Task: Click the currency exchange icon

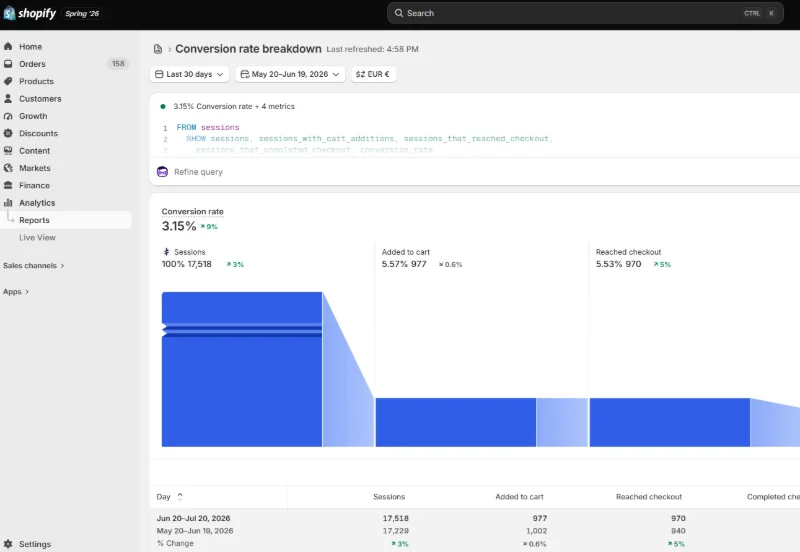Action: point(360,74)
